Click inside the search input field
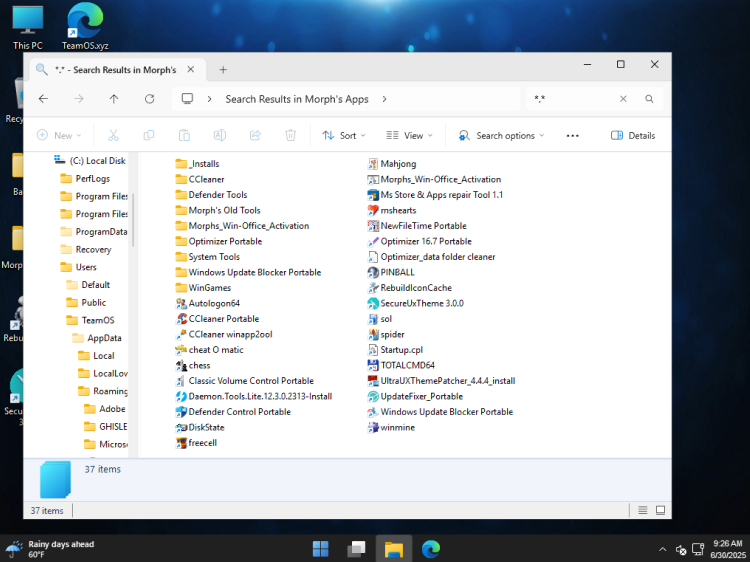This screenshot has height=562, width=750. 575,99
